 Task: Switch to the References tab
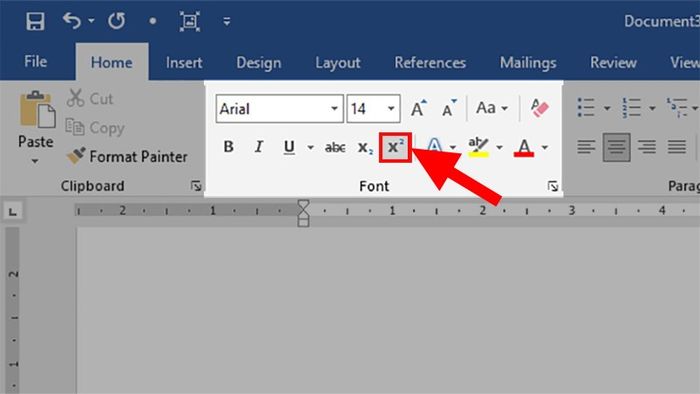click(x=430, y=62)
